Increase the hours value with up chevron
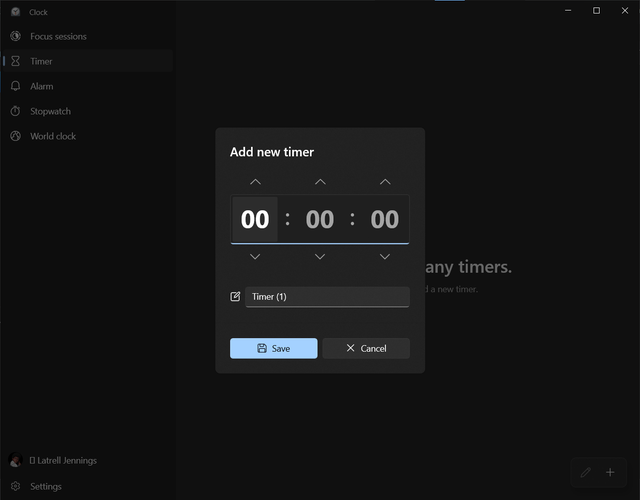 click(x=255, y=182)
